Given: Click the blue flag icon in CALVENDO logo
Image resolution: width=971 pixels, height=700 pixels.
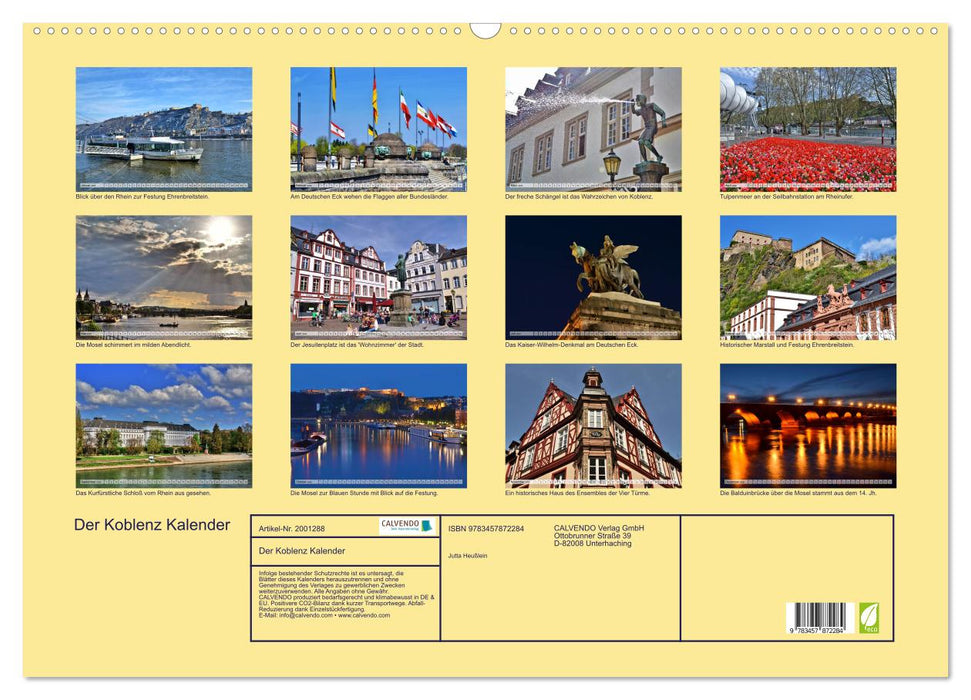Looking at the screenshot, I should 425,526.
